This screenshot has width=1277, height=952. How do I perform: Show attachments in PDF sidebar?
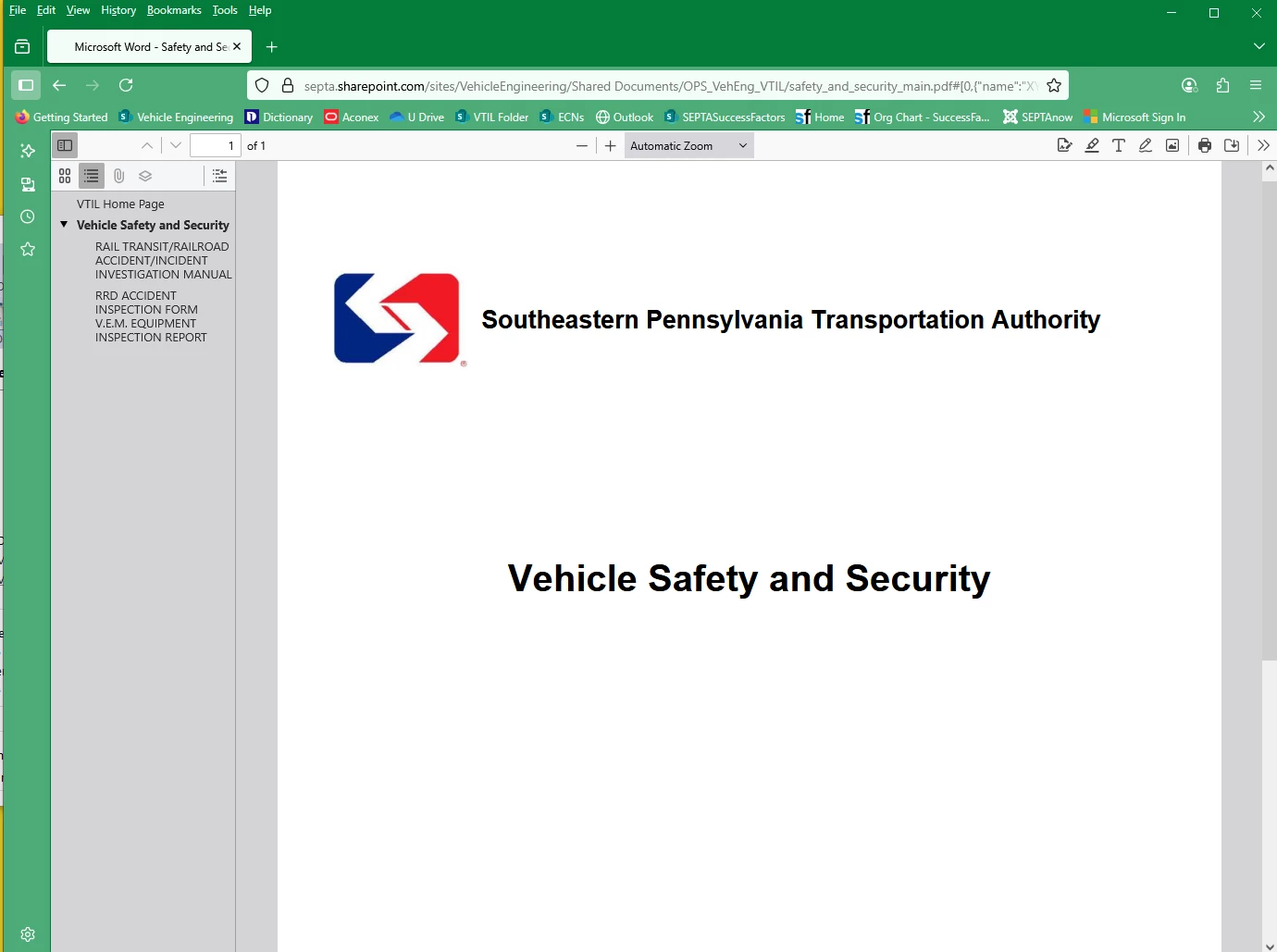tap(118, 176)
